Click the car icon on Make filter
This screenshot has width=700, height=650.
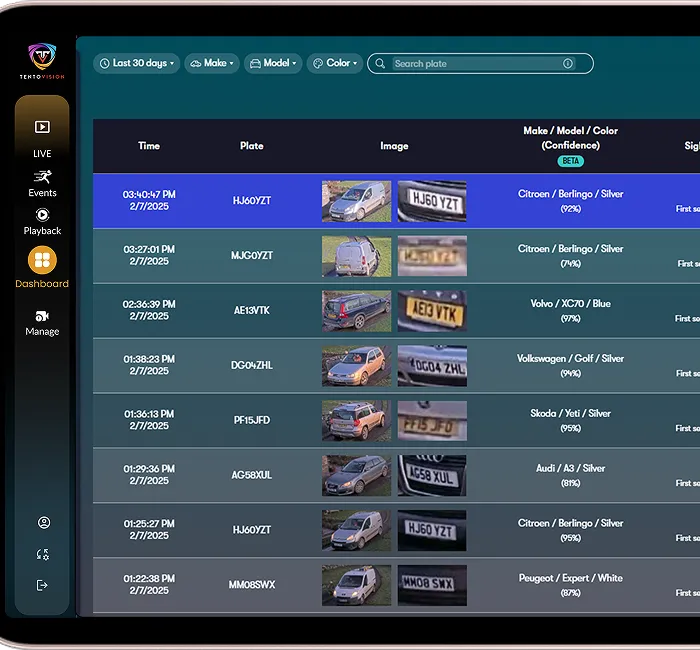[196, 63]
